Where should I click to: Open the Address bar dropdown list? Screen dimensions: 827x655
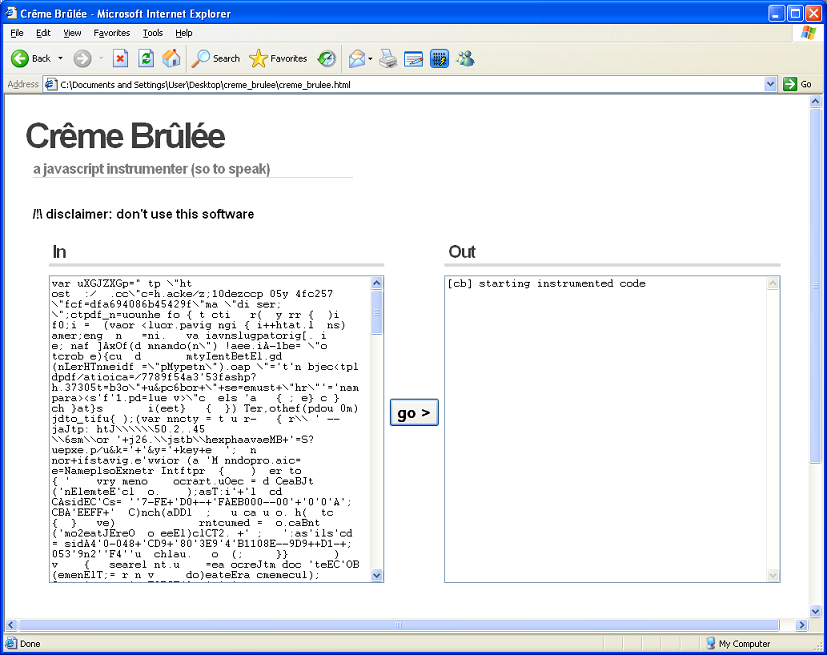771,84
